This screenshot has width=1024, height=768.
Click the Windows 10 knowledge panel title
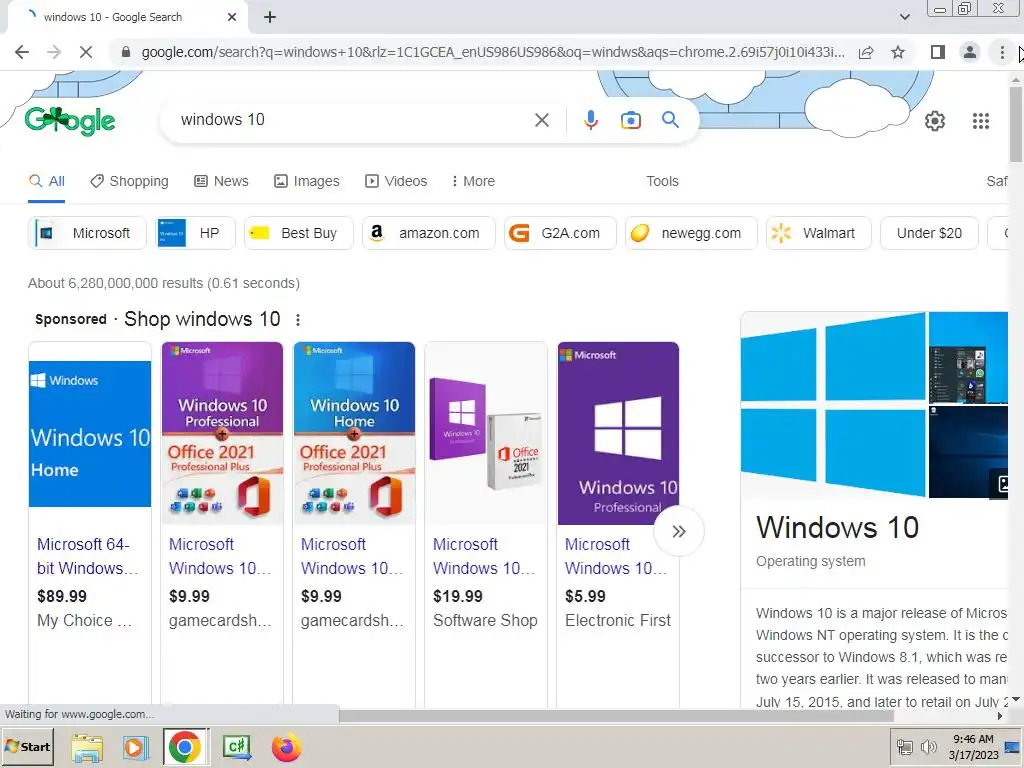click(837, 528)
